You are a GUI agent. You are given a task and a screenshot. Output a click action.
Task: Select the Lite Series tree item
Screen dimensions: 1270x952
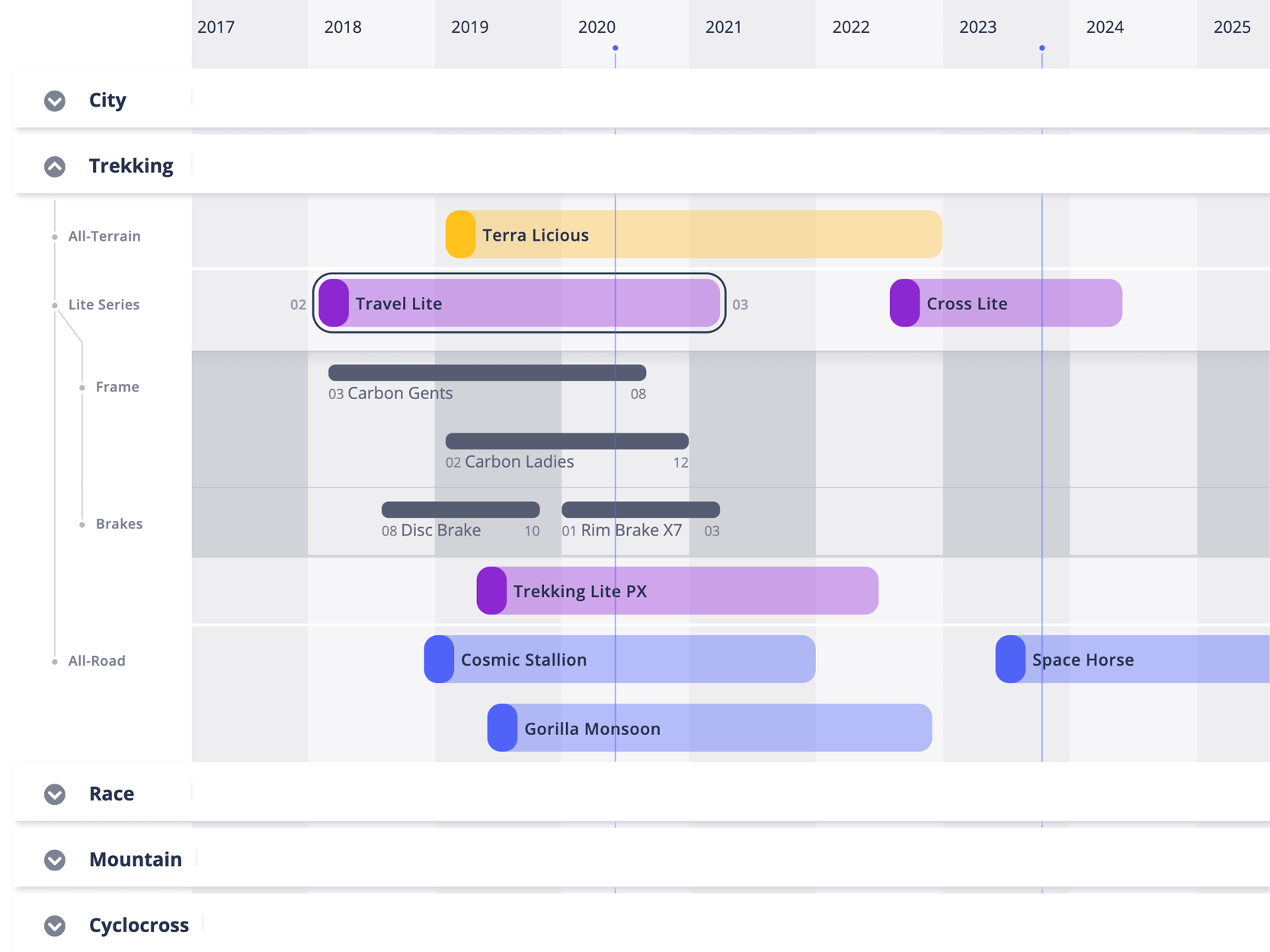click(104, 305)
